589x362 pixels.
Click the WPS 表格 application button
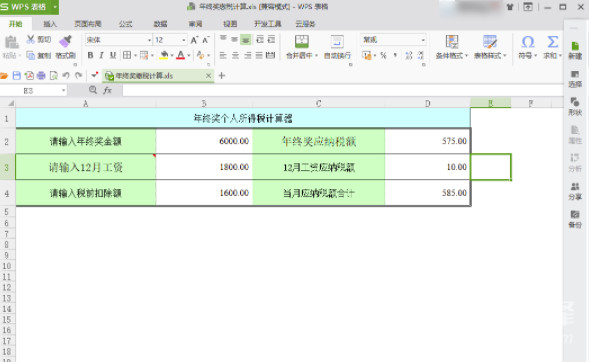coord(29,7)
